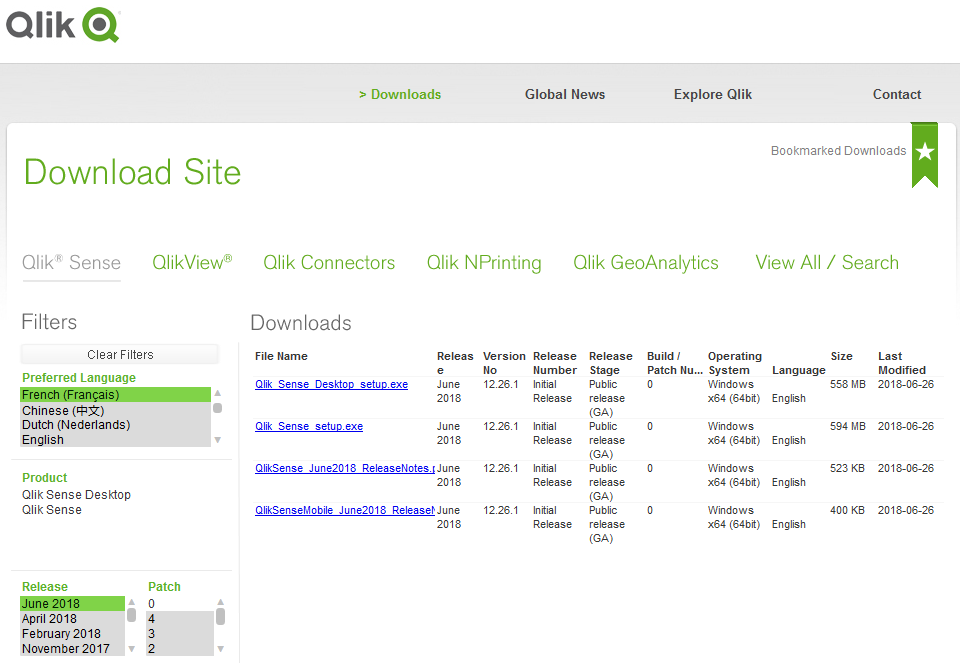The height and width of the screenshot is (663, 960).
Task: Select patch 0
Action: pyautogui.click(x=180, y=604)
